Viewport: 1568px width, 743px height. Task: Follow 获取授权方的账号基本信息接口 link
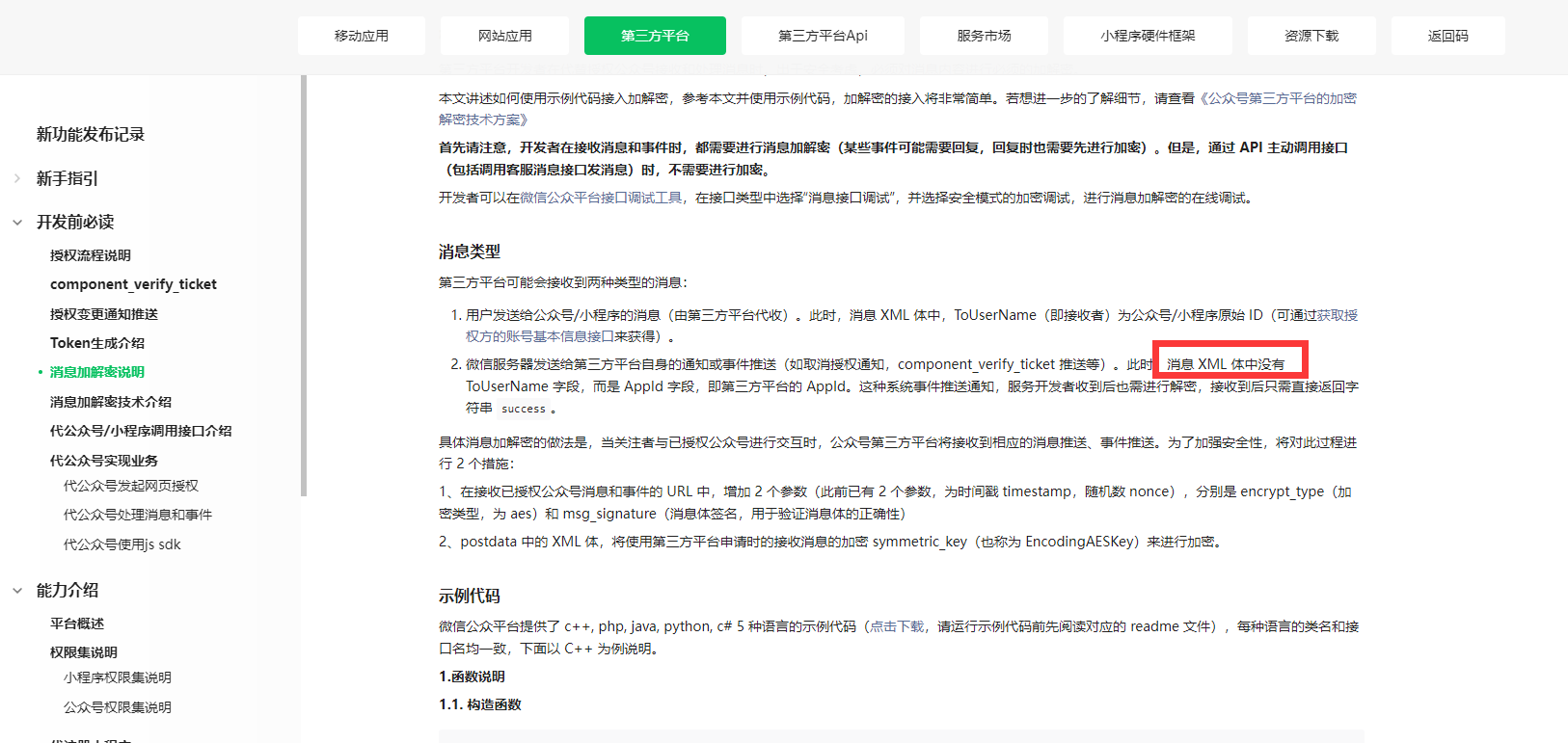[540, 336]
